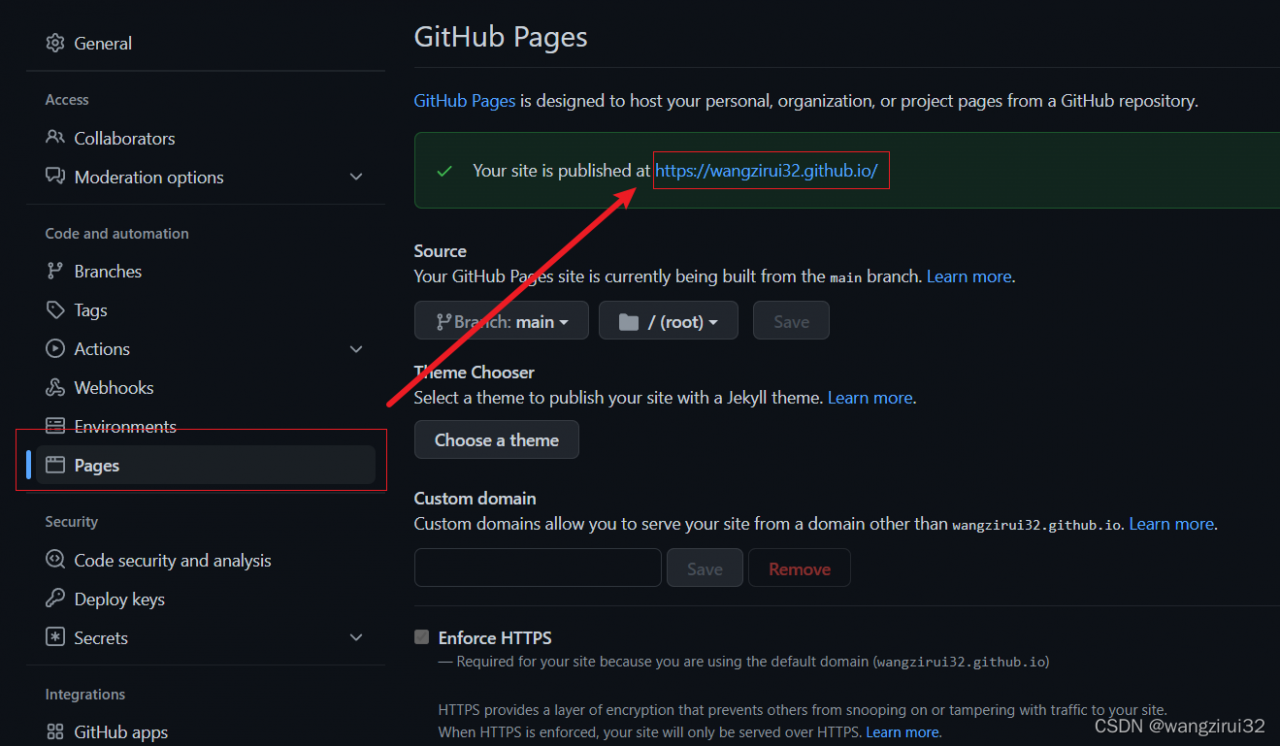Screen dimensions: 1280x746
Task: Open Webhooks settings via sidebar icon
Action: tap(56, 387)
